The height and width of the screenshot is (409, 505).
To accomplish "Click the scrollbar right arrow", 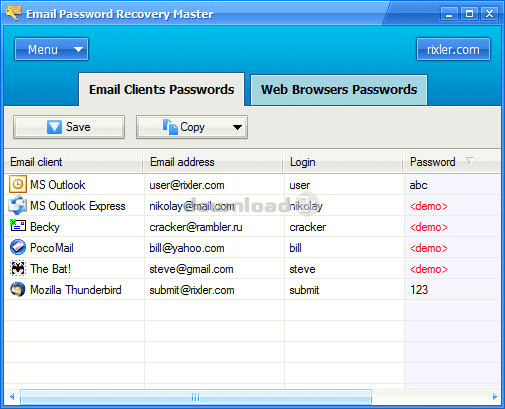I will 495,397.
